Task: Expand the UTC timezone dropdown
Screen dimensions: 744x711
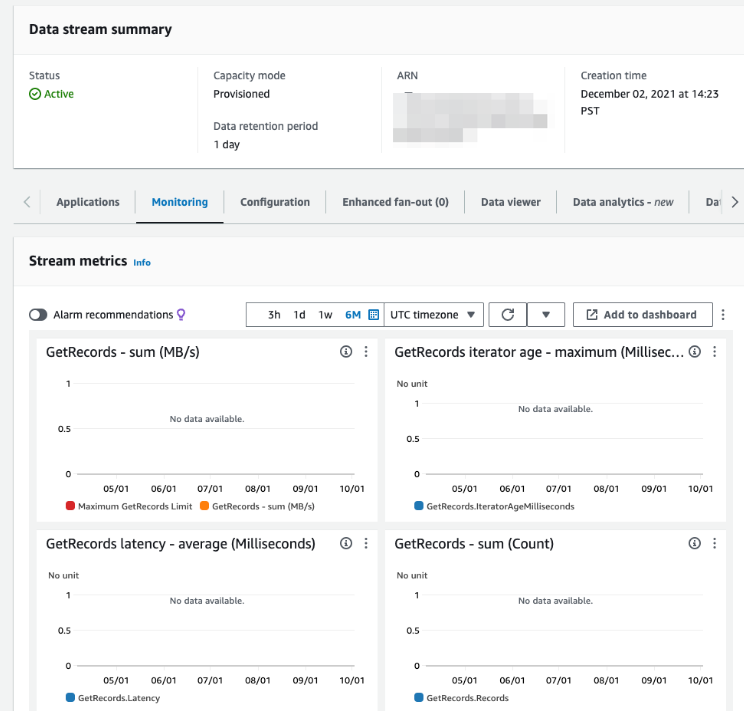Action: (434, 315)
